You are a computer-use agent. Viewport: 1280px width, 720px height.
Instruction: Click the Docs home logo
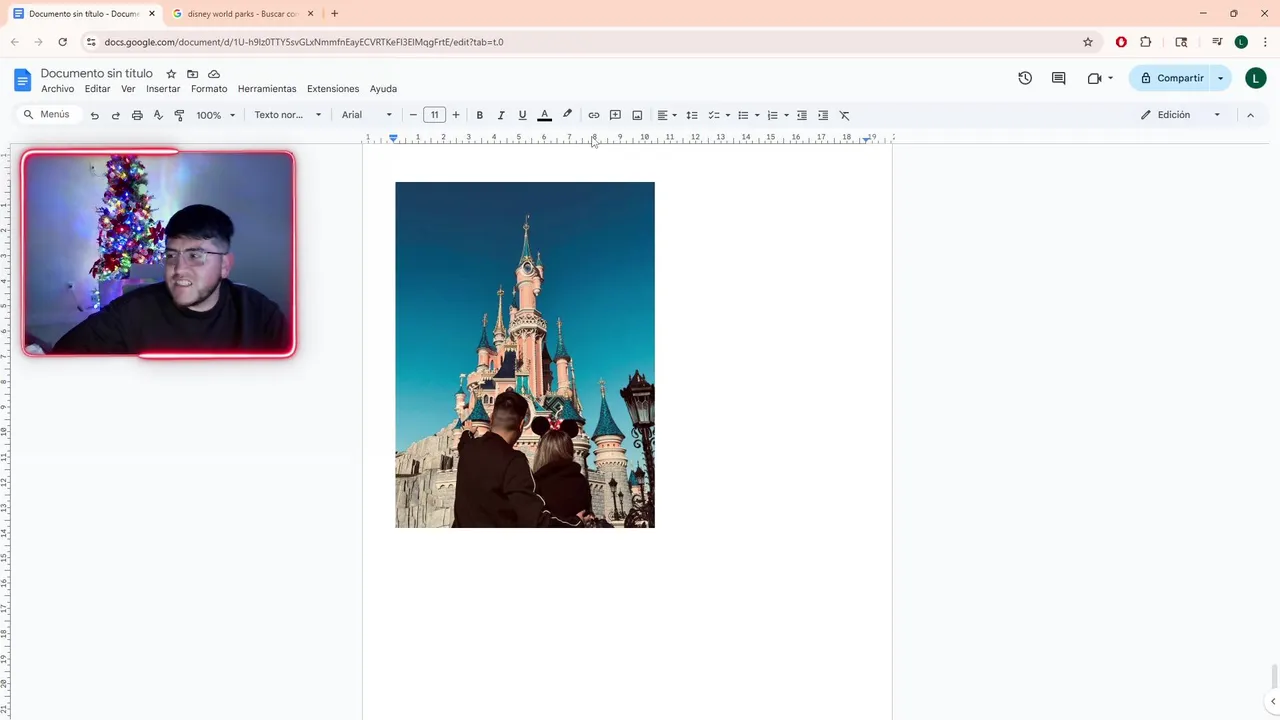point(22,80)
